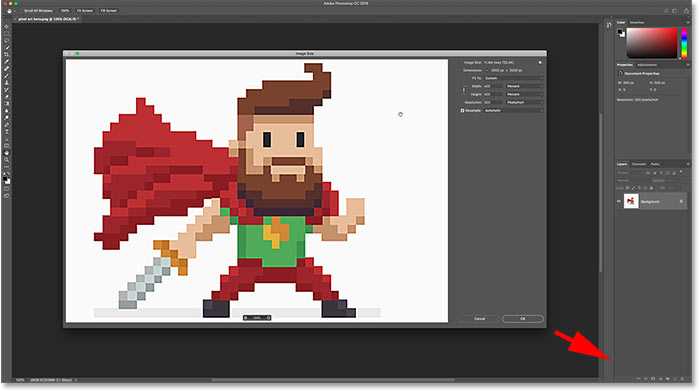Screen dimensions: 700x392
Task: Select the Clone Stamp tool
Action: coord(6,83)
